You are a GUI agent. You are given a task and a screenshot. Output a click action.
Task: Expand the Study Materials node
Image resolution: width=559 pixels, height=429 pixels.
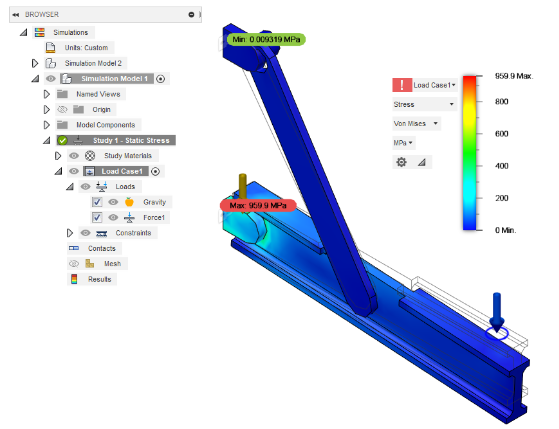point(58,156)
